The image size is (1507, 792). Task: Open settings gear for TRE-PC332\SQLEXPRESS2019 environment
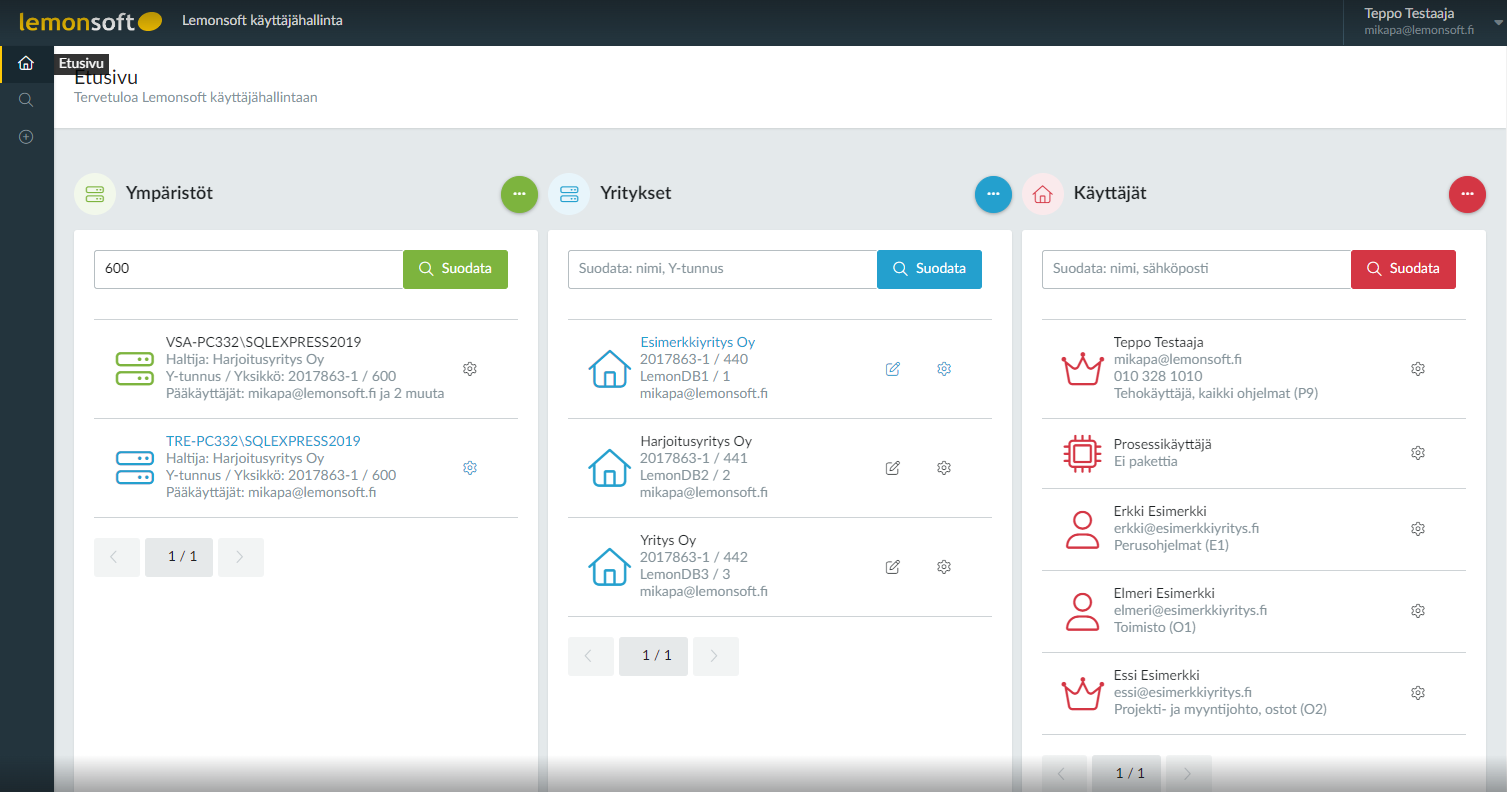click(470, 468)
